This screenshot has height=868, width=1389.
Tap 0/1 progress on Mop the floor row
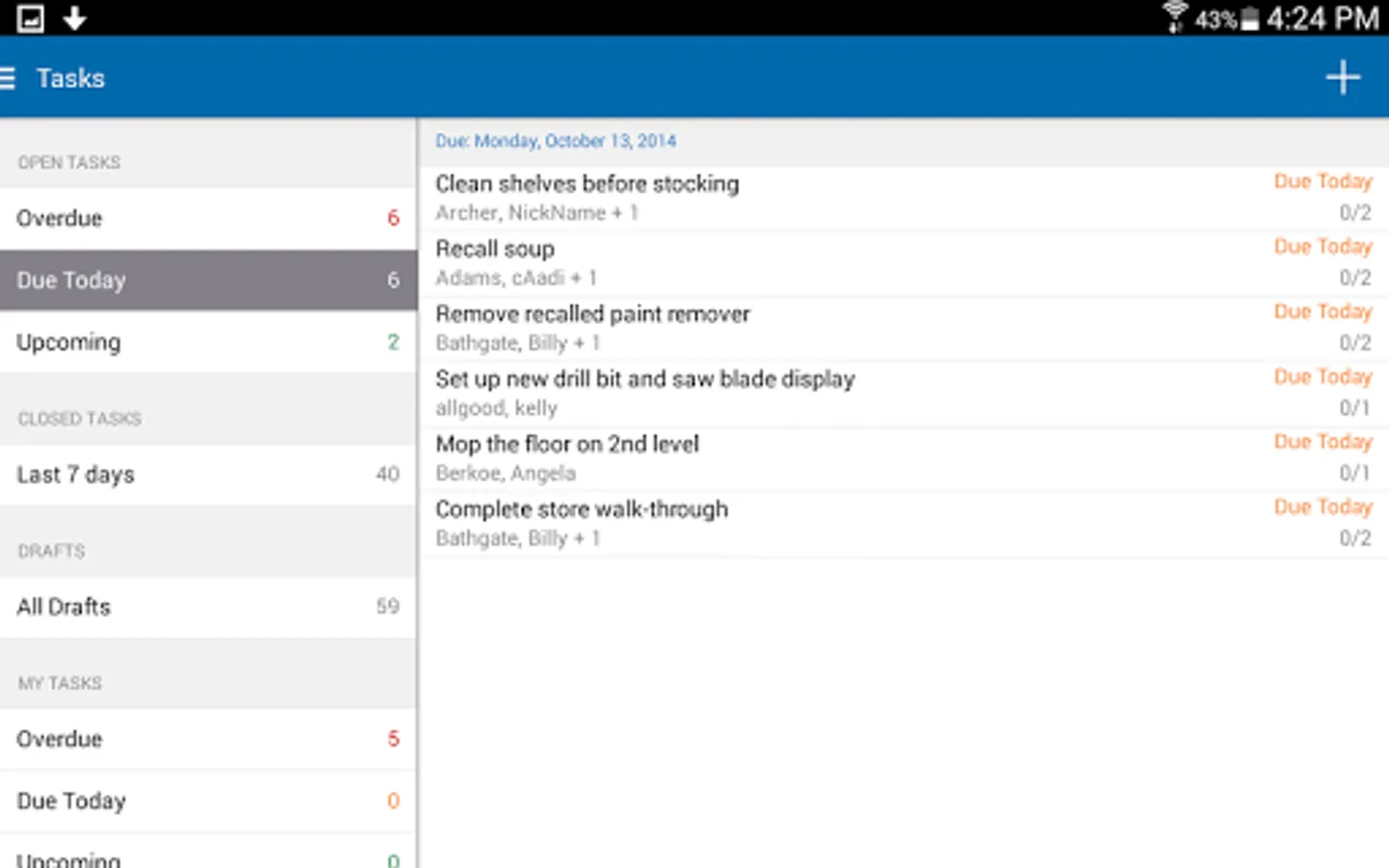1354,473
